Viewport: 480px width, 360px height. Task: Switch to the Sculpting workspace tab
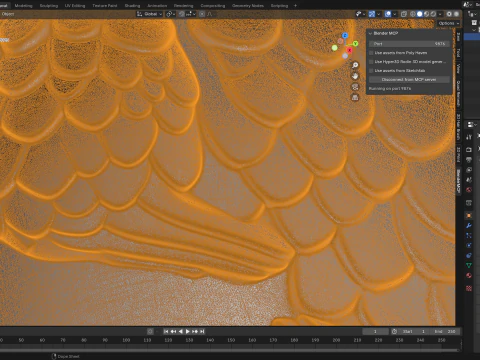point(49,6)
